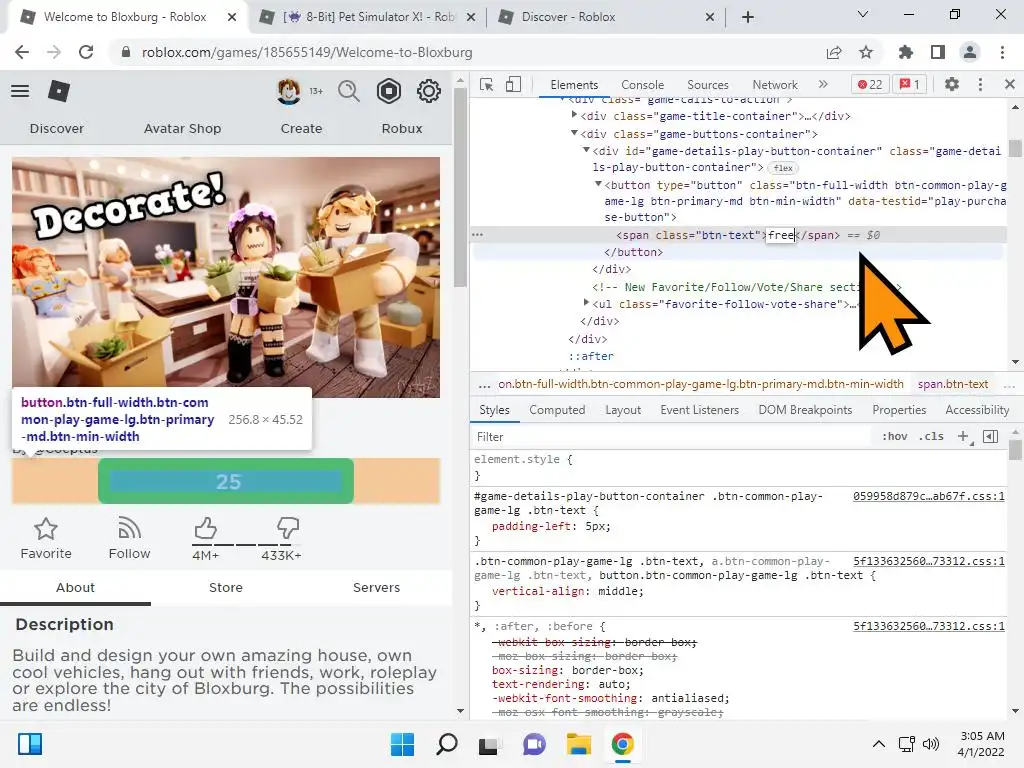Open the Computed styles tab
The width and height of the screenshot is (1024, 768).
tap(557, 409)
